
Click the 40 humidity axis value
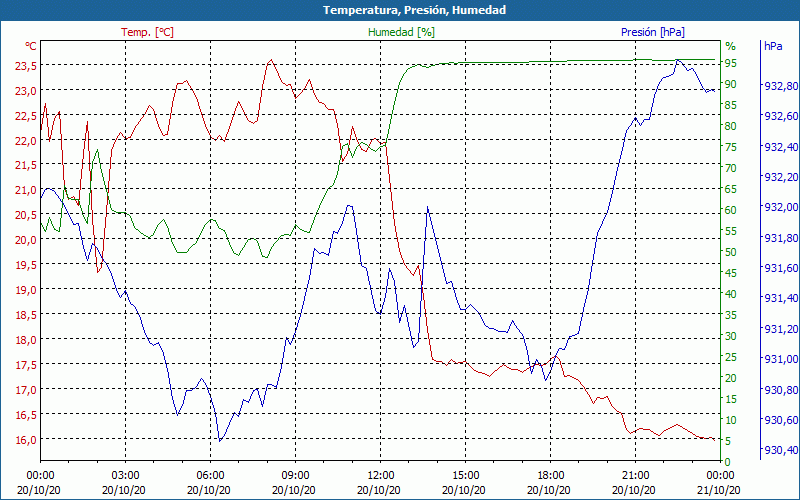[731, 294]
